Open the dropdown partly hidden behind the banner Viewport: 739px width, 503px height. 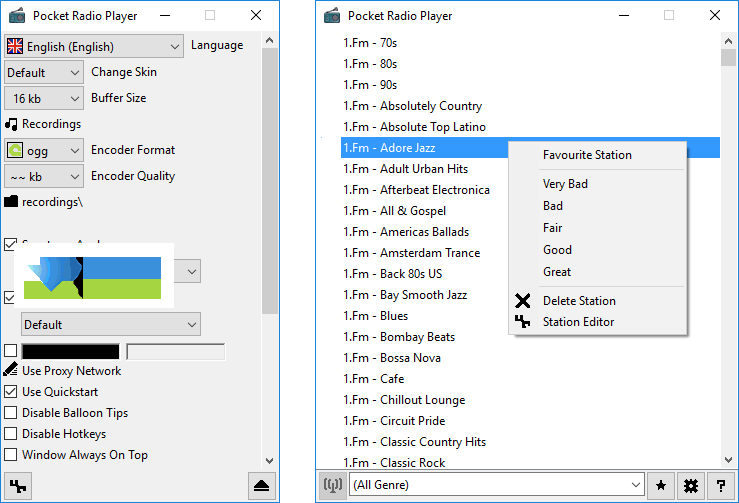coord(188,271)
